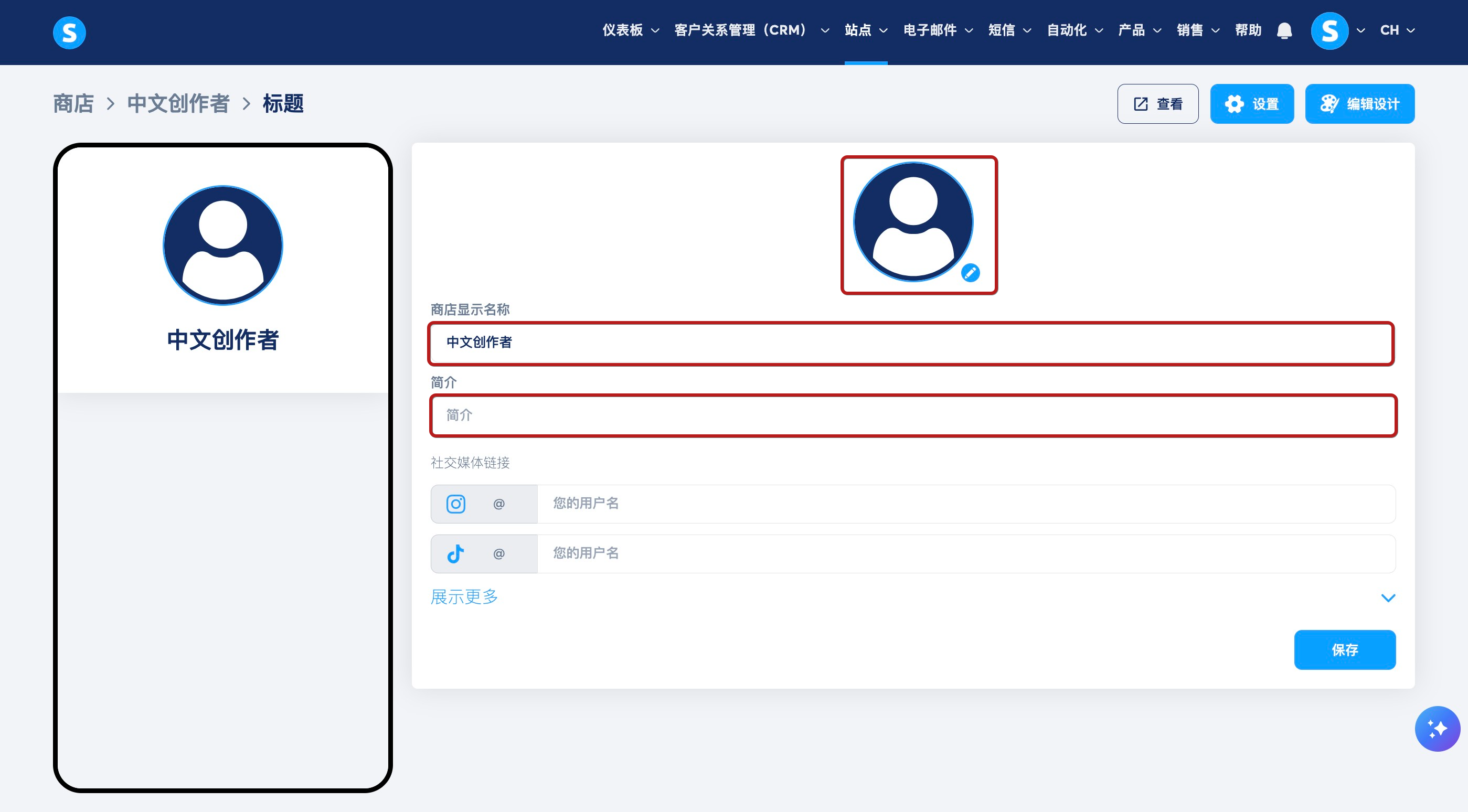Open the AI assistant sparkle button
Screen dimensions: 1468x812
1437,728
